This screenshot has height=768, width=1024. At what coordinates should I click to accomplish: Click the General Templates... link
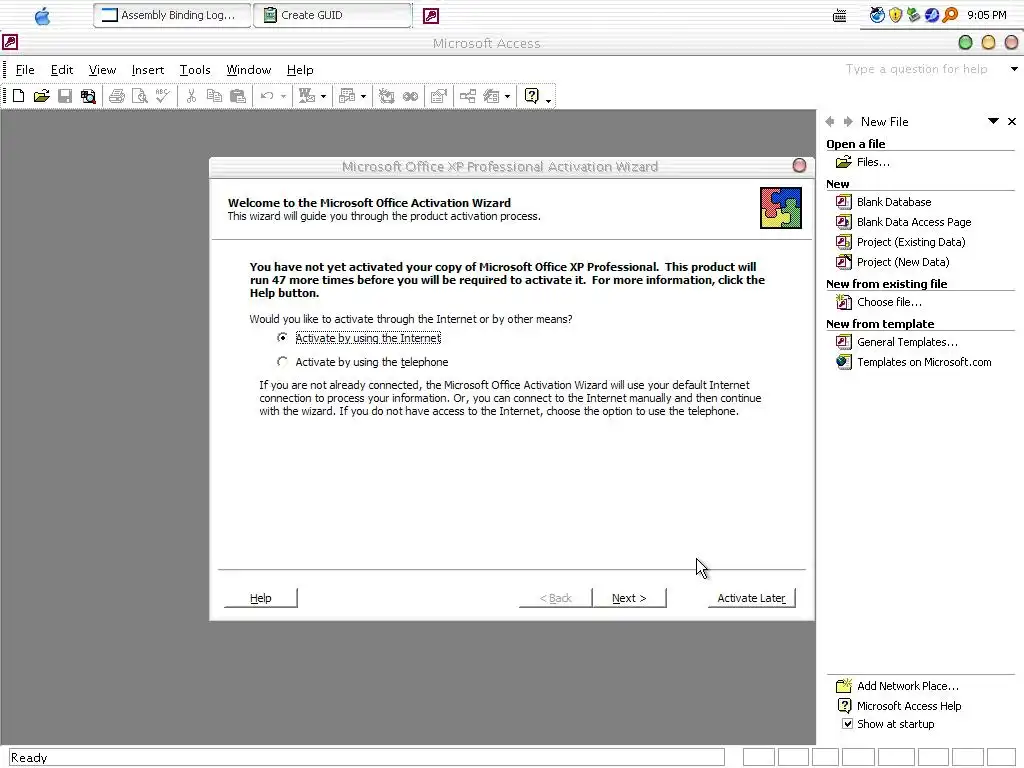907,342
